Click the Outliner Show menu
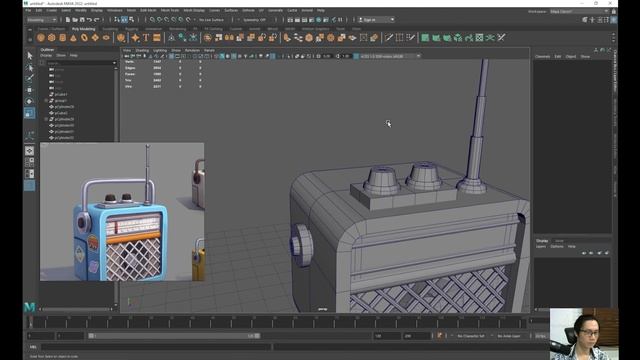Viewport: 640px width, 360px height. tap(61, 55)
